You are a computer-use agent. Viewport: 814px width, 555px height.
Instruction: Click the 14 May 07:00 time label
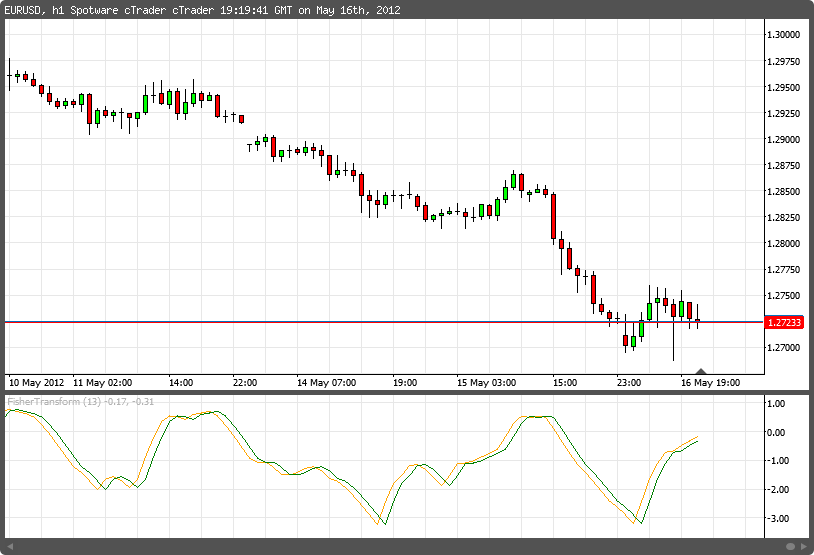point(328,382)
